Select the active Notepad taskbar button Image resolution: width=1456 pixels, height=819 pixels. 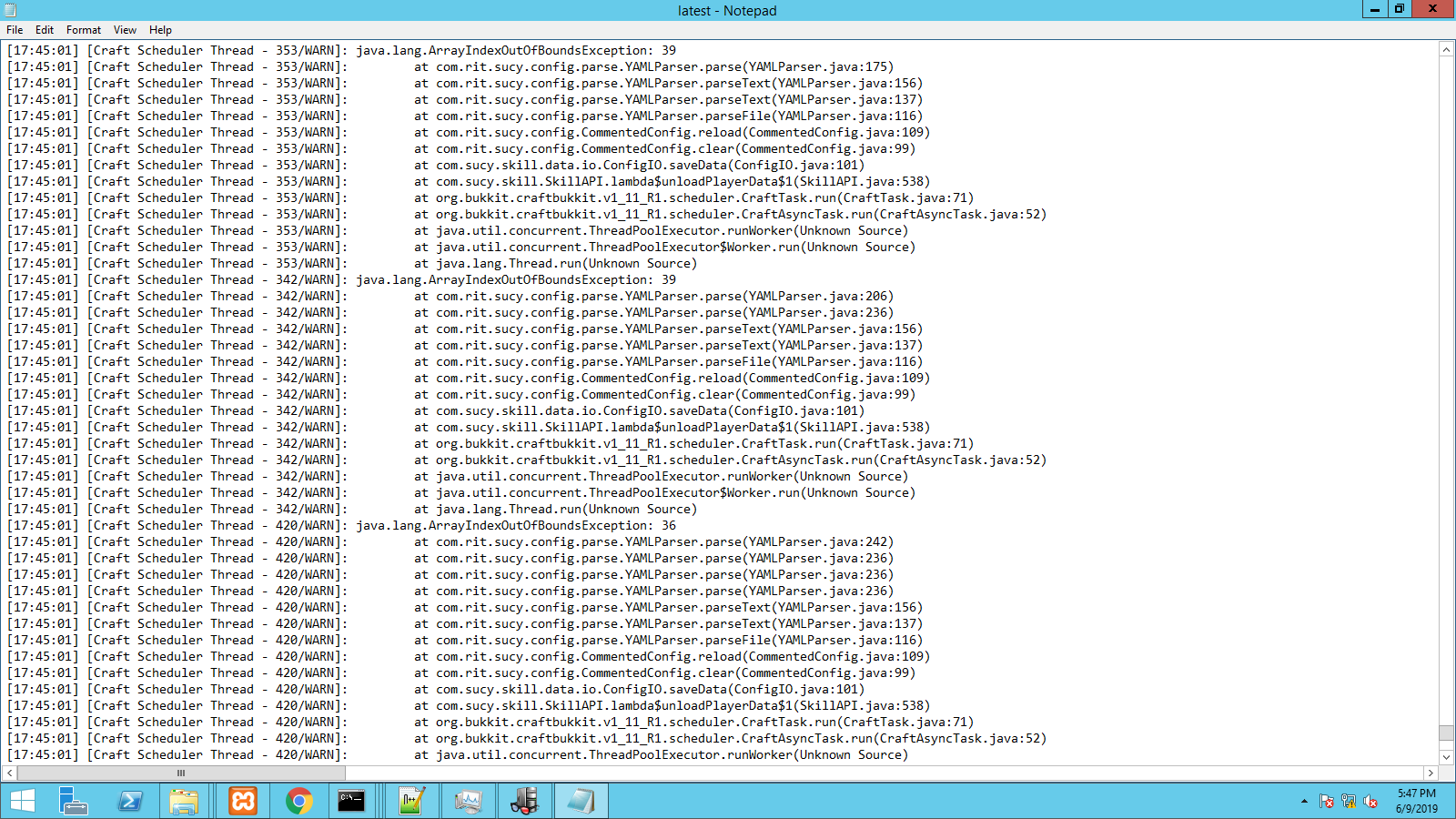coord(581,801)
